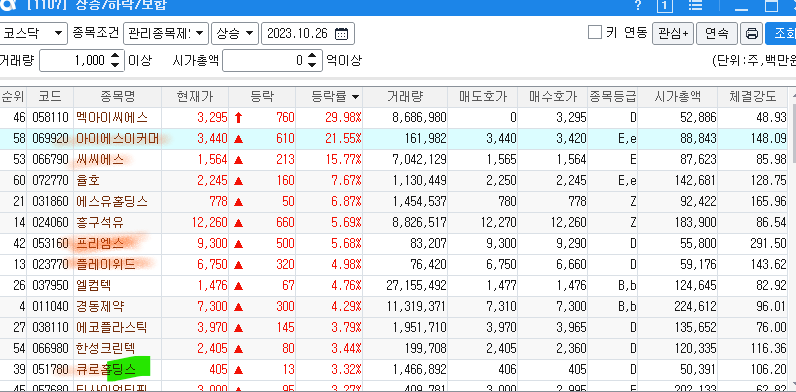Decrease the 거래량 value with down arrow

[115, 66]
